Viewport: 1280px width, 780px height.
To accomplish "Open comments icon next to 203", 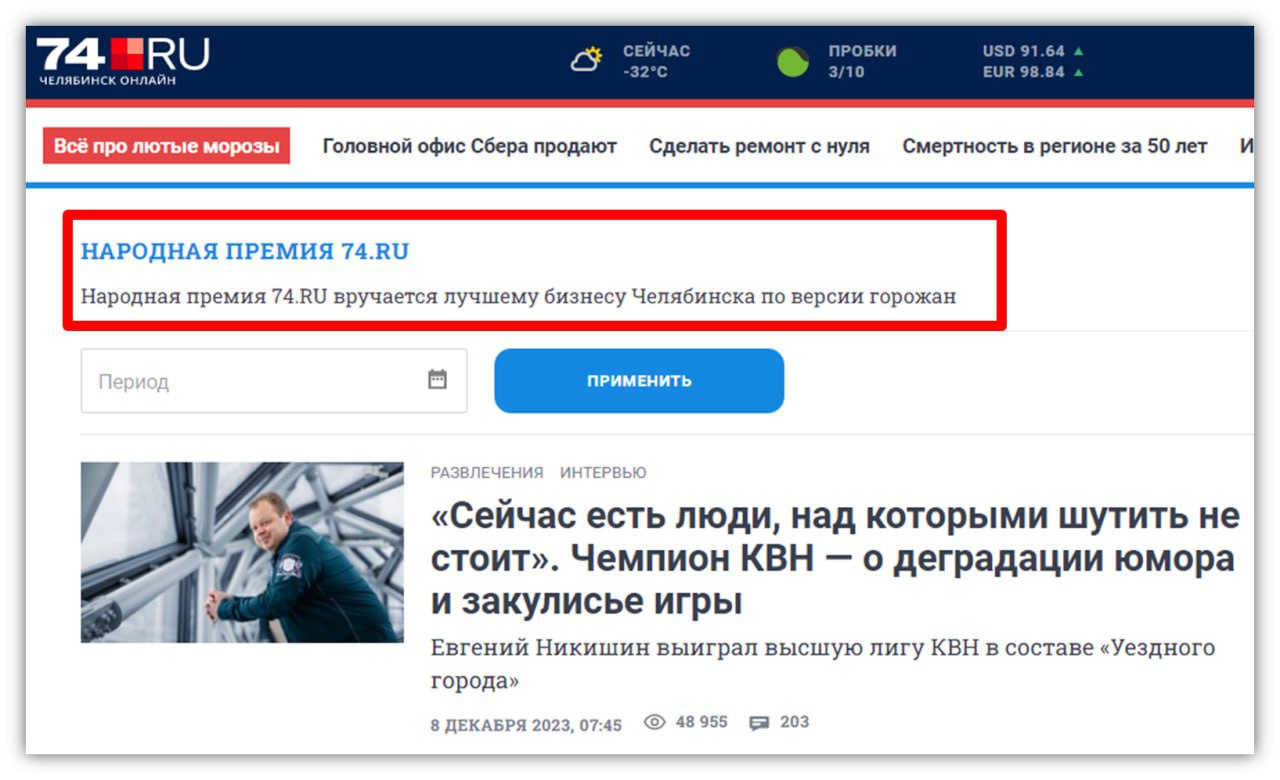I will coord(759,722).
